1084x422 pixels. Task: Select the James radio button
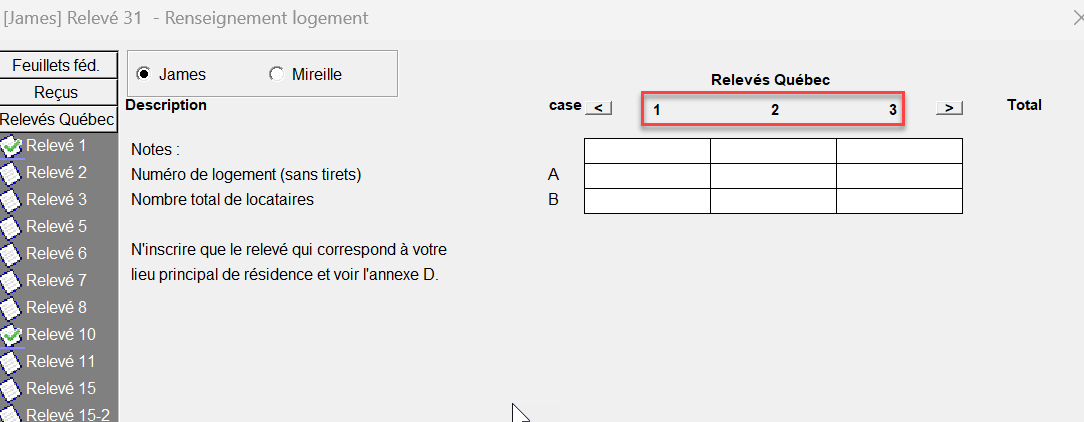143,74
